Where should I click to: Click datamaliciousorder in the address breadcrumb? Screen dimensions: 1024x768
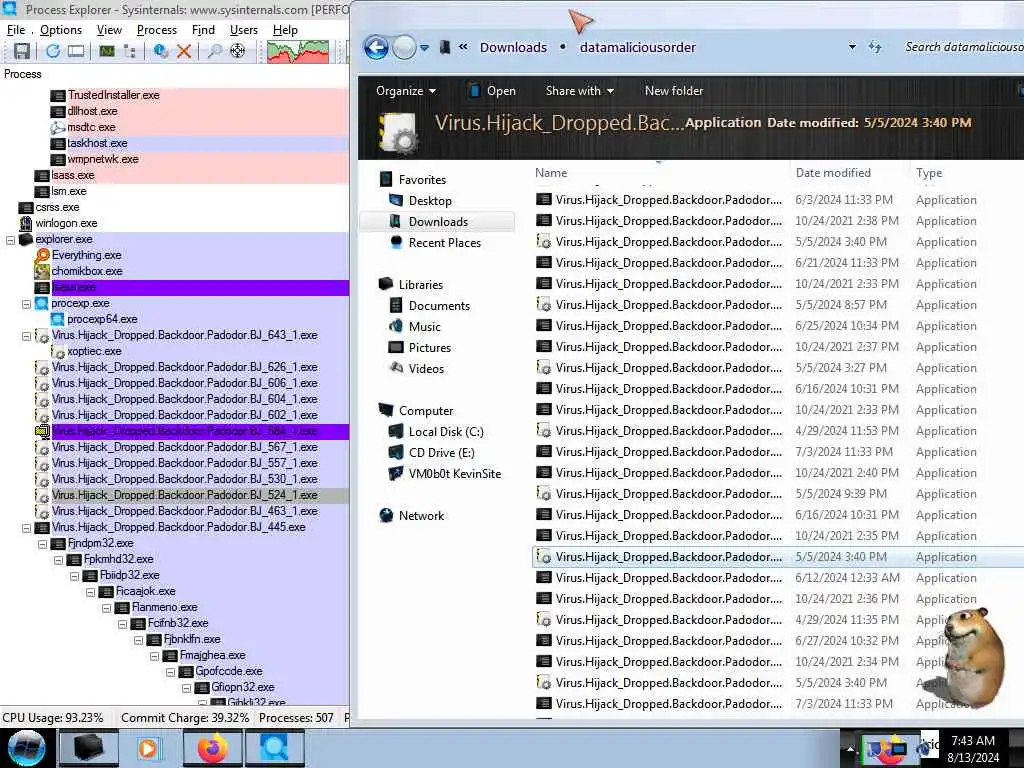[637, 48]
